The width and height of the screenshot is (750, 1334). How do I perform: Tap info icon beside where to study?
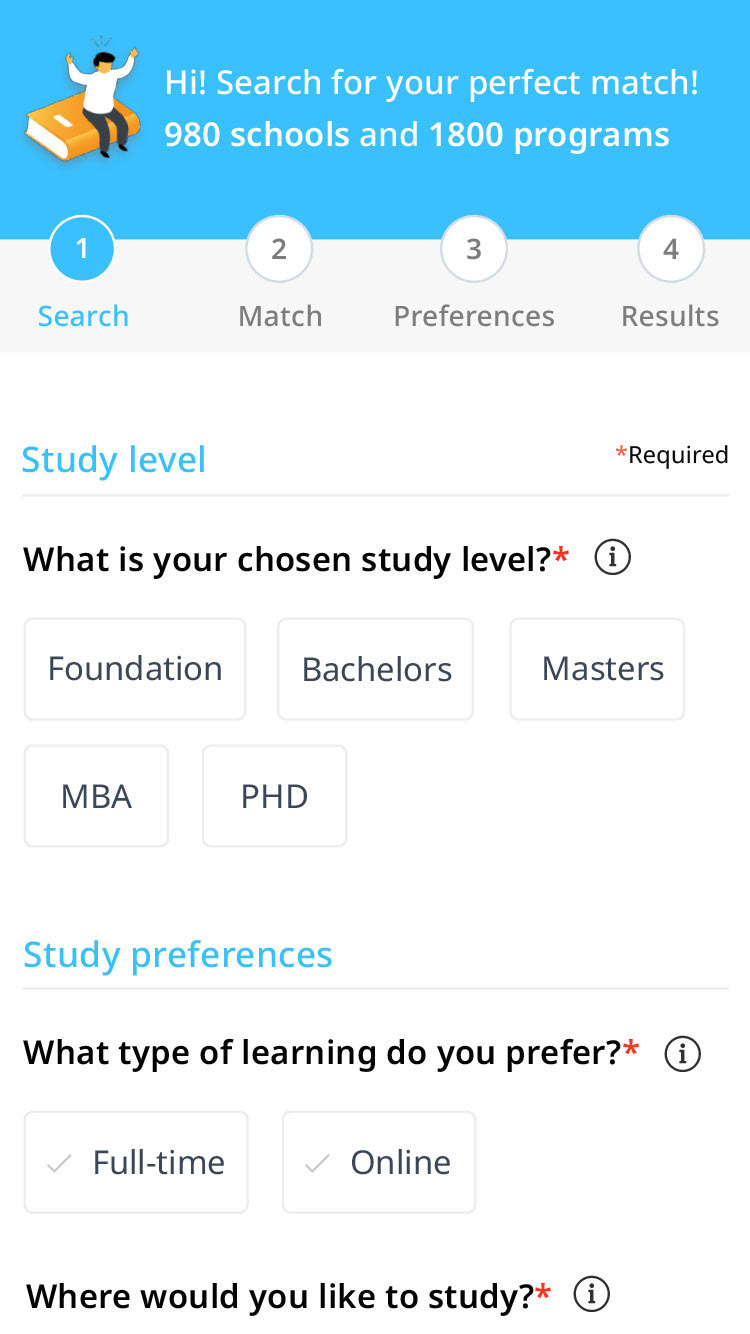pyautogui.click(x=592, y=1295)
